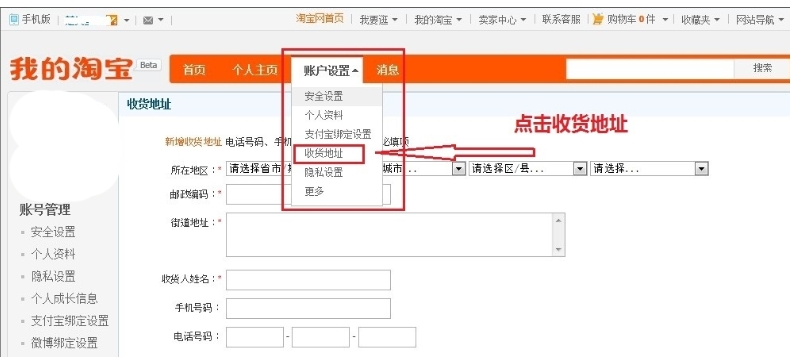Click the 购物车 0件 link

coord(631,20)
